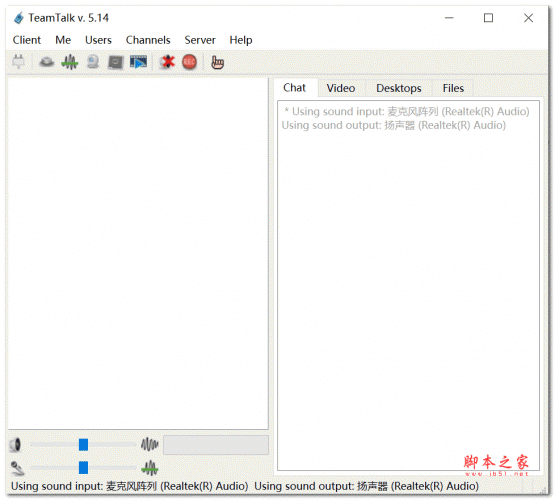Click the window resize grip at bottom-right corner

542,489
